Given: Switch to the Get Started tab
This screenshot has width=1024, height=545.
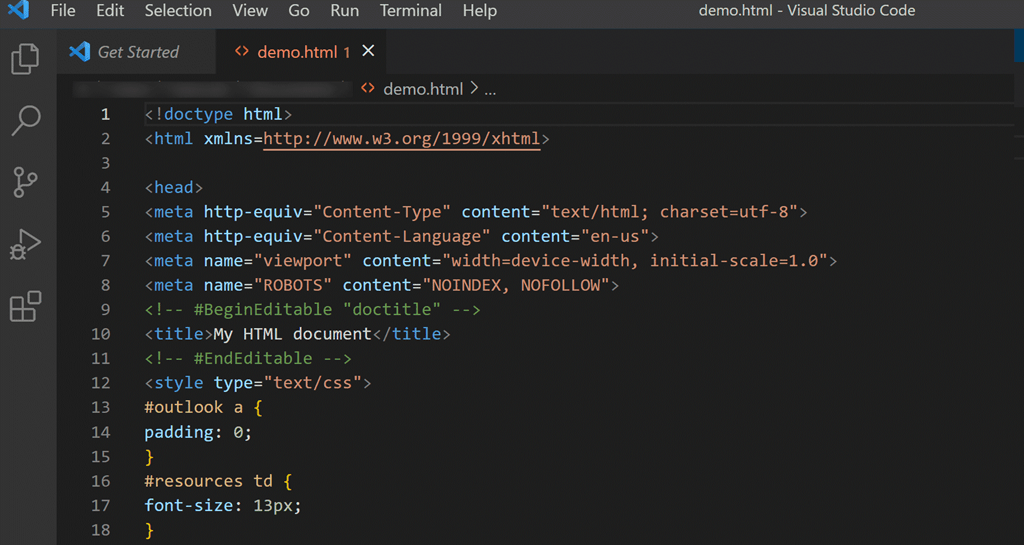Looking at the screenshot, I should click(136, 52).
